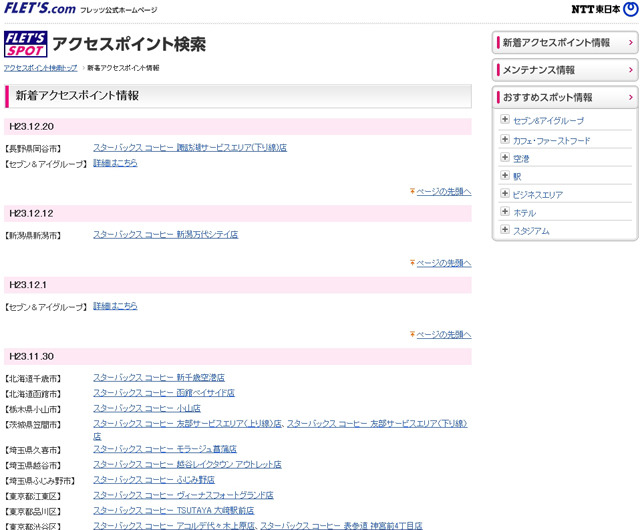Viewport: 640px width, 530px height.
Task: Expand the 空港 plus icon
Action: tap(505, 157)
